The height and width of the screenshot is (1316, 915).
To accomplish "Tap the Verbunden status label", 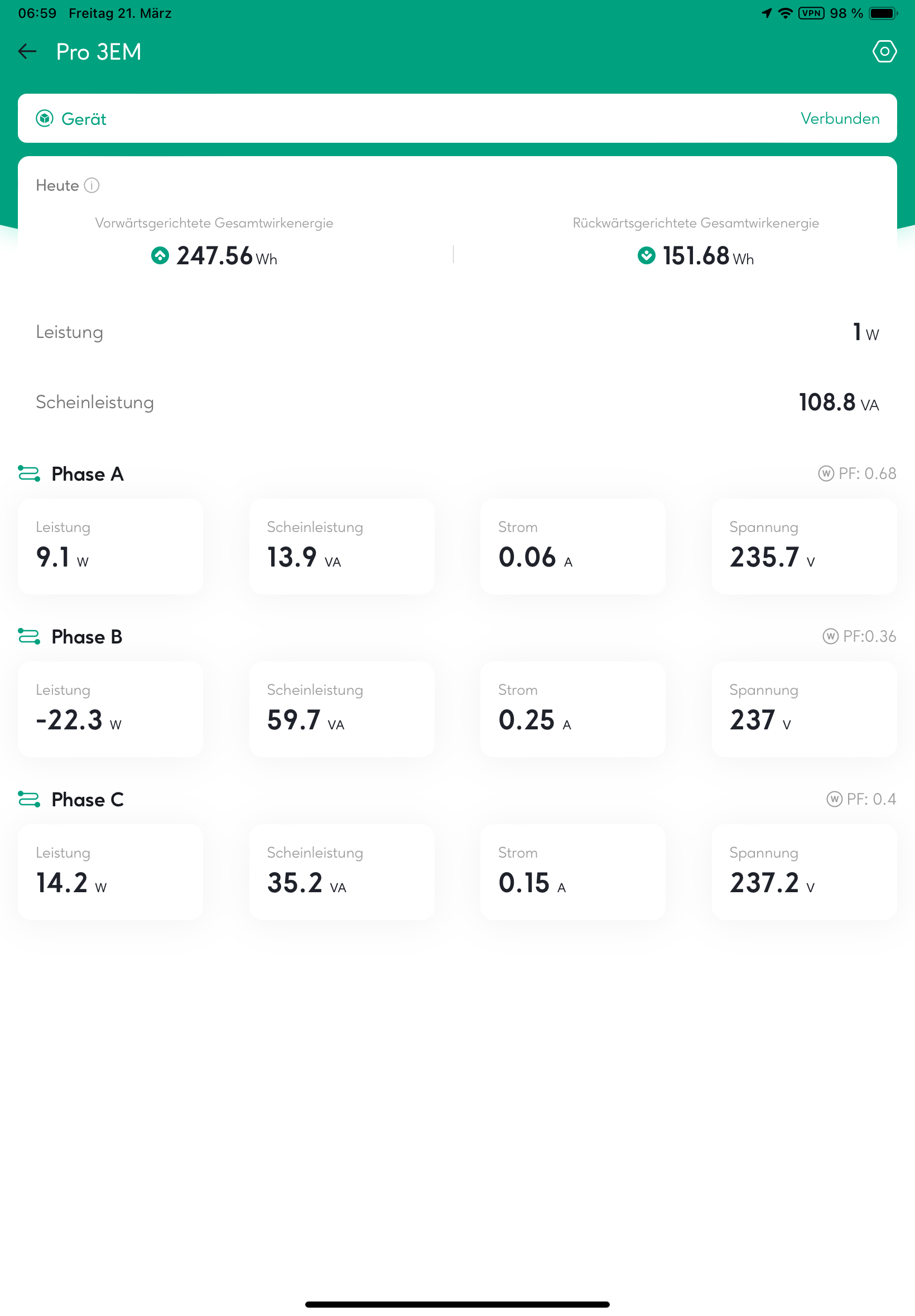I will pyautogui.click(x=840, y=118).
